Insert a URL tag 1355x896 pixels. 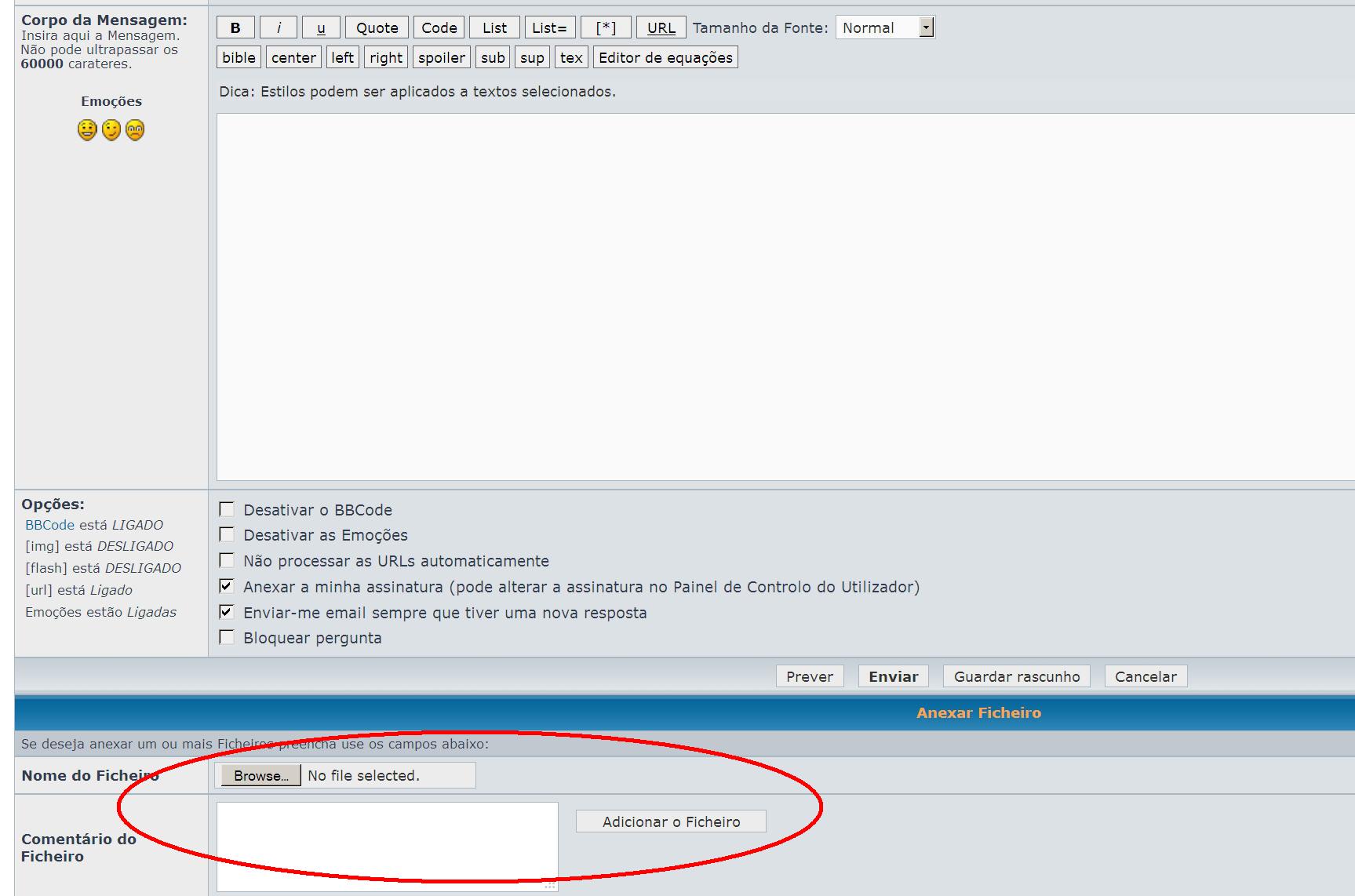click(661, 27)
